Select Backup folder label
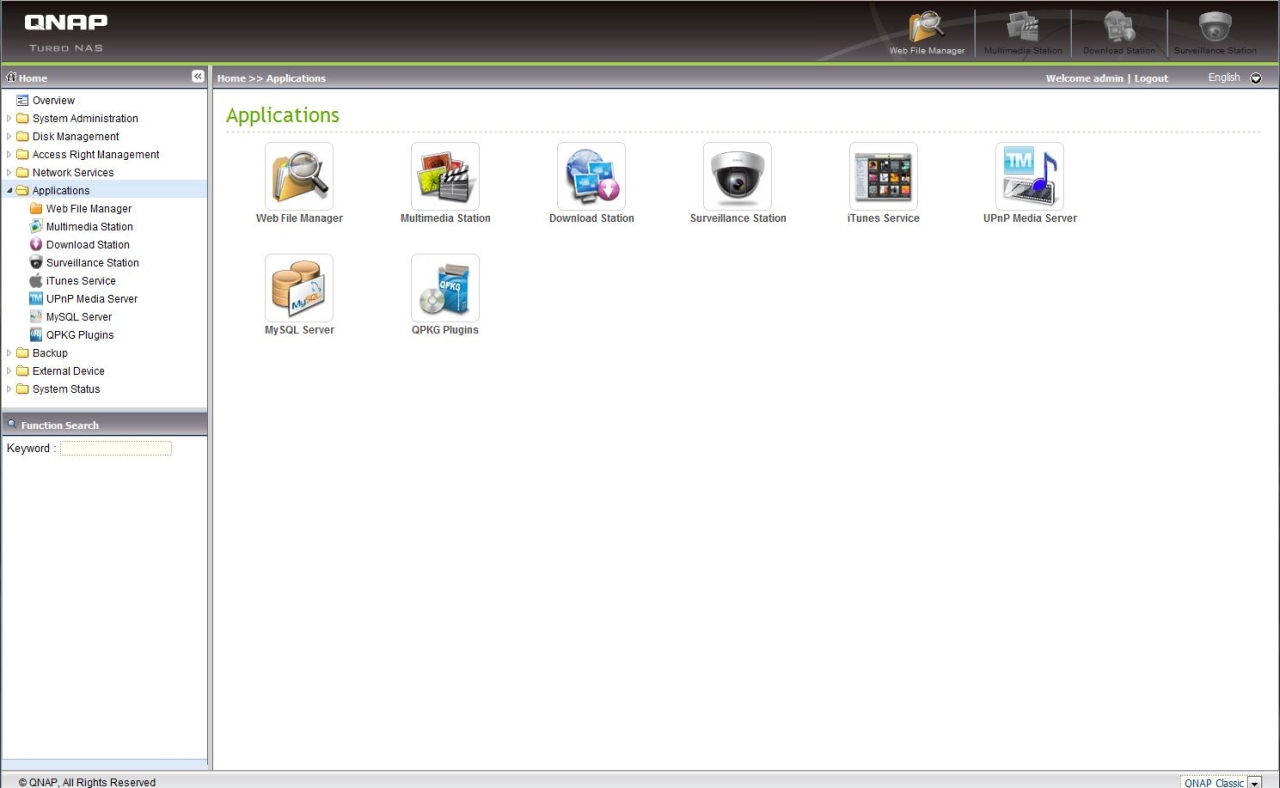The image size is (1280, 788). (50, 353)
